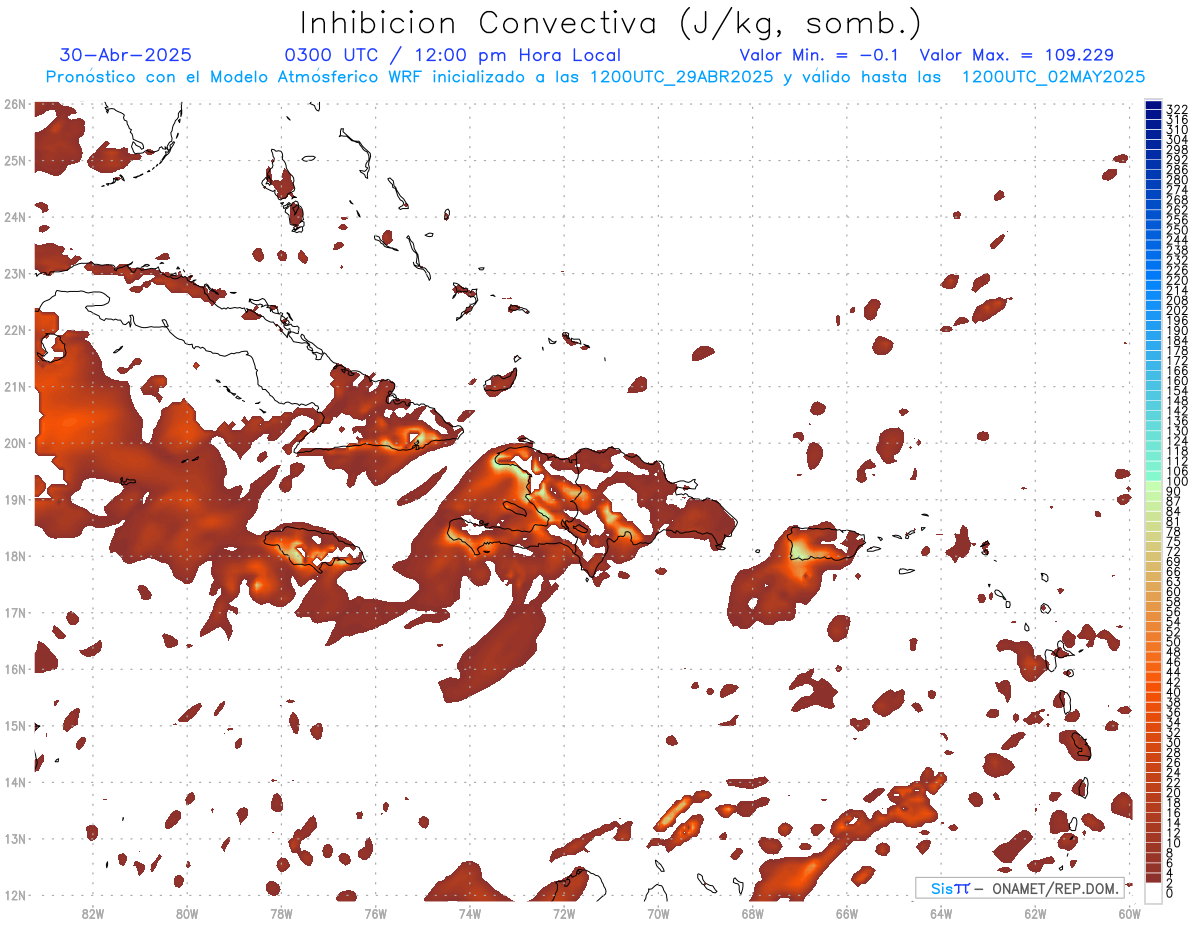
Task: Click the 0 value on the color bar
Action: coord(1170,894)
